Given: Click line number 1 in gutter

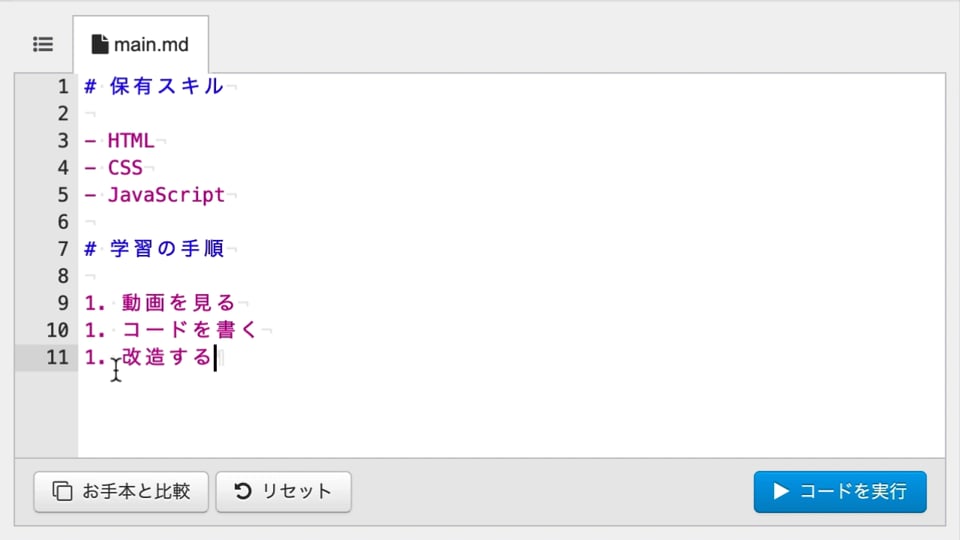Looking at the screenshot, I should pyautogui.click(x=63, y=86).
